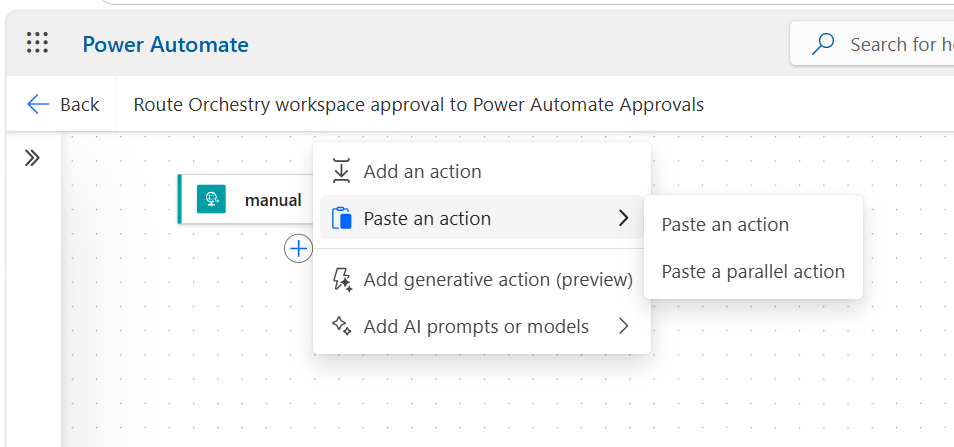Open the app launcher waffle icon

(38, 43)
